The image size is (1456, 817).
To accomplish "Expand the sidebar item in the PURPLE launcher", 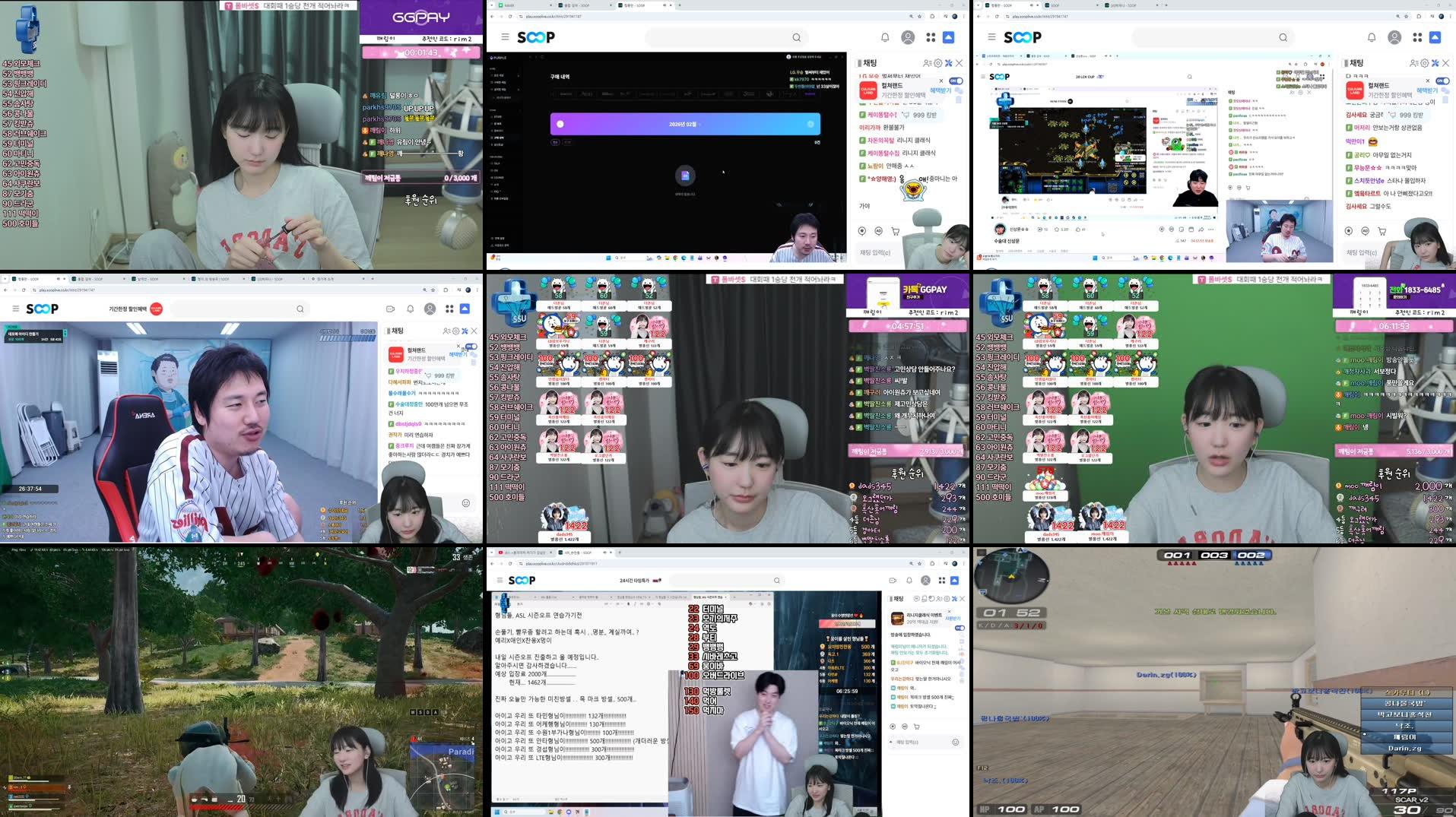I will point(519,75).
